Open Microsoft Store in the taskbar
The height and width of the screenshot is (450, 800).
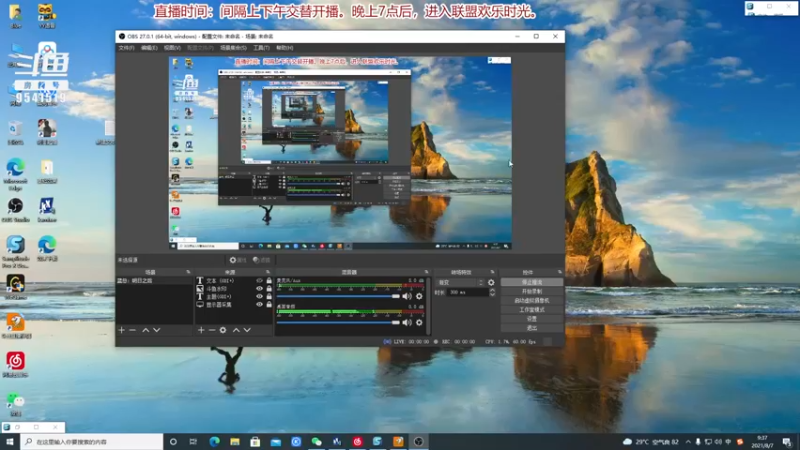pyautogui.click(x=255, y=441)
